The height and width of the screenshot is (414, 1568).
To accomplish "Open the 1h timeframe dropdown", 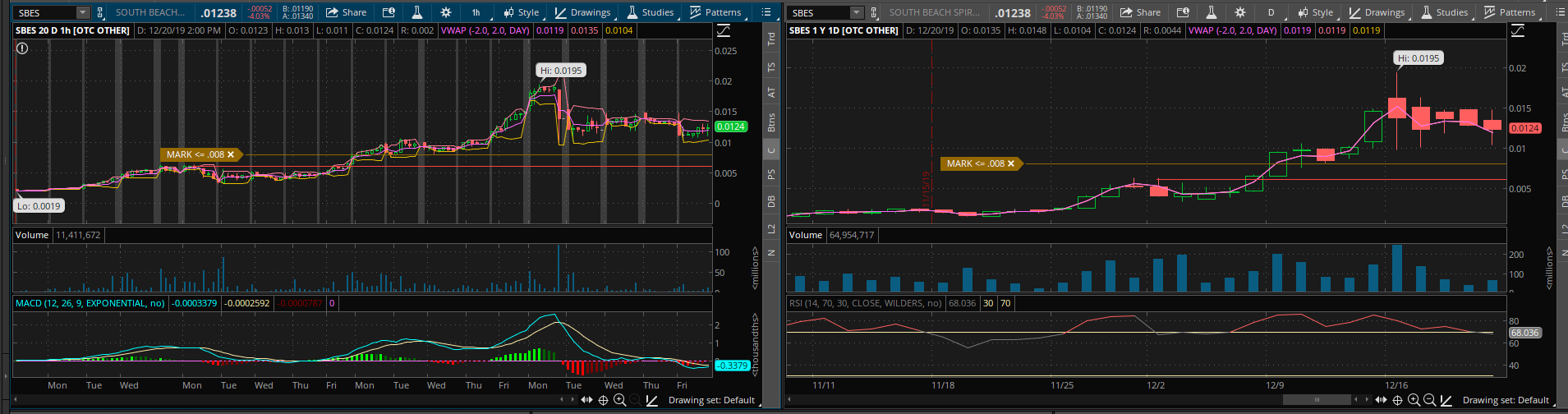I will (x=476, y=12).
